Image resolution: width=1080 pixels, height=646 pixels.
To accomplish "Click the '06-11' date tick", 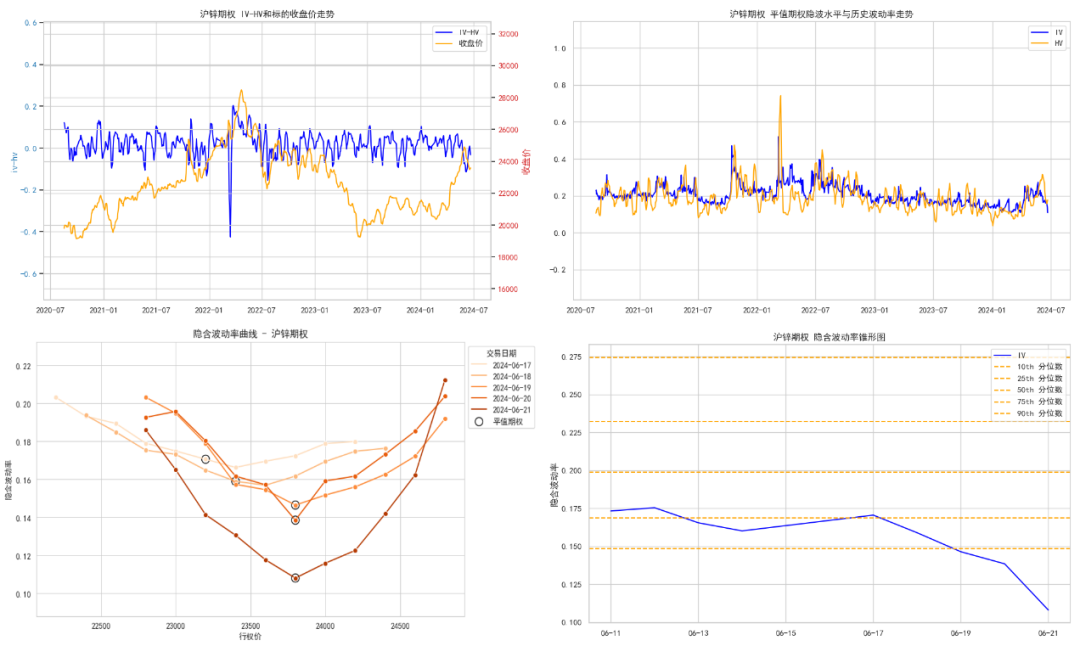I will [610, 633].
